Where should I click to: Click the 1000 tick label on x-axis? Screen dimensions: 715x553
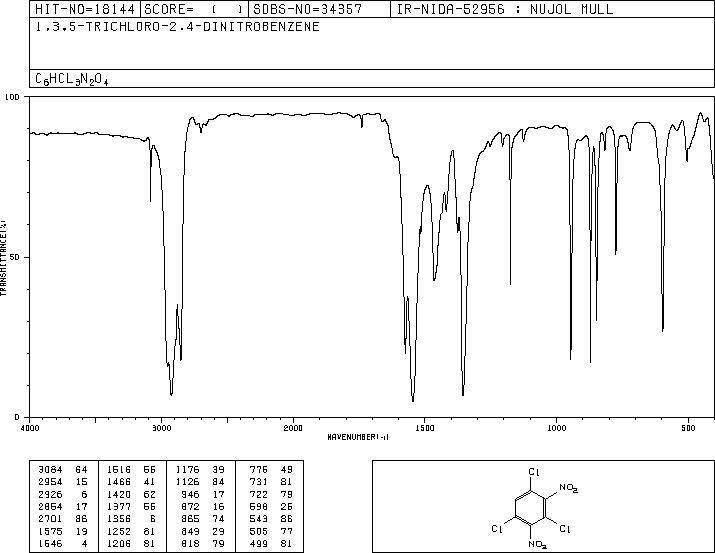tap(556, 428)
